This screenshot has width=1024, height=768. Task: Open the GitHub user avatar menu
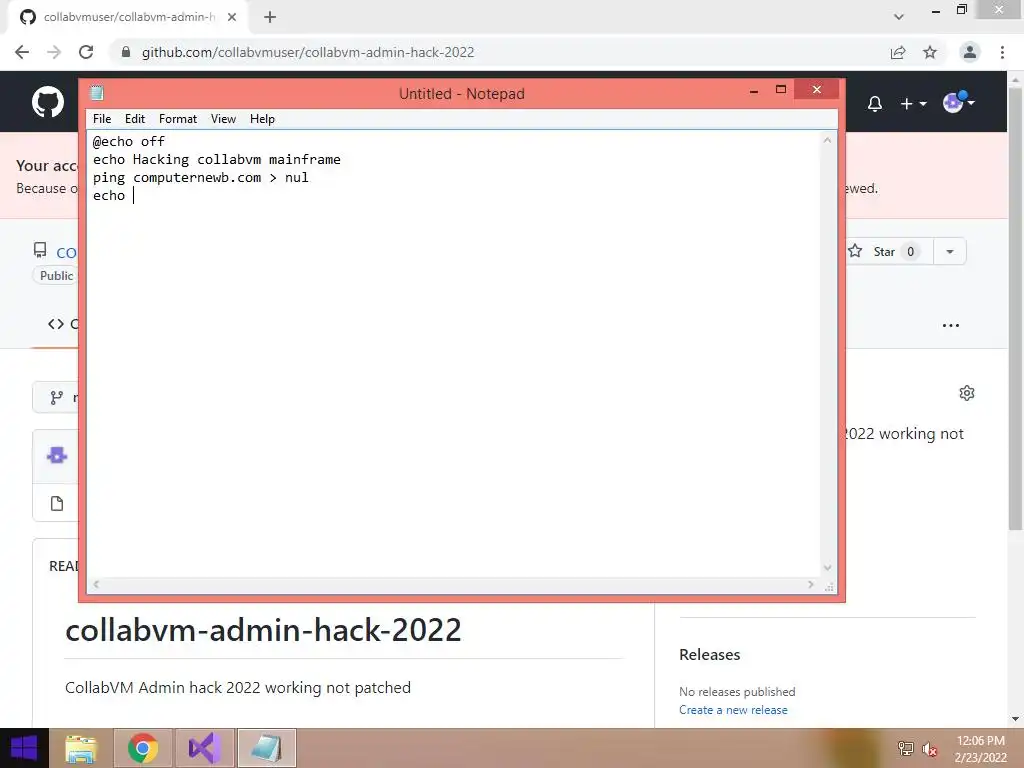click(958, 102)
